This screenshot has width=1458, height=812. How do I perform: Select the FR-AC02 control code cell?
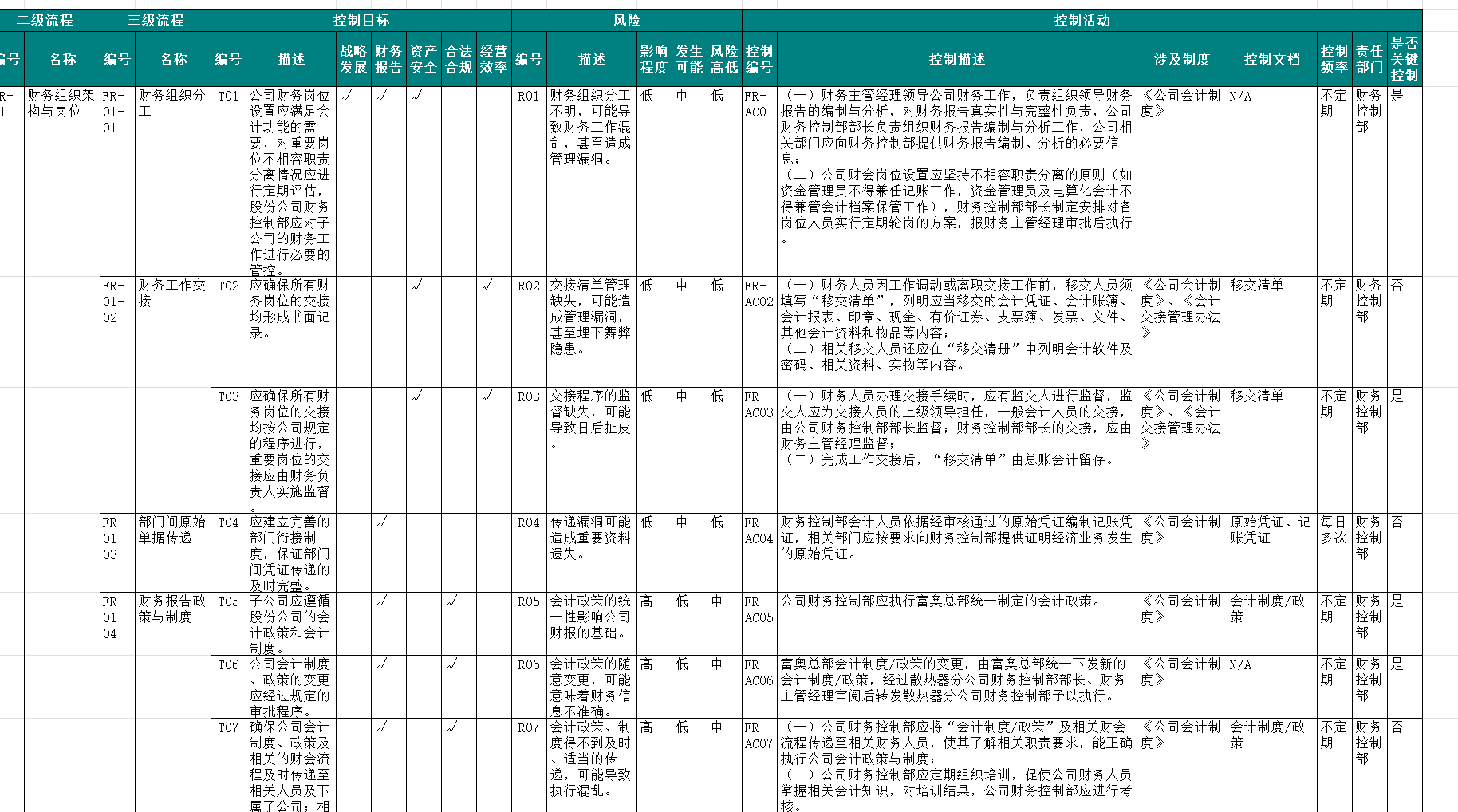(x=759, y=332)
